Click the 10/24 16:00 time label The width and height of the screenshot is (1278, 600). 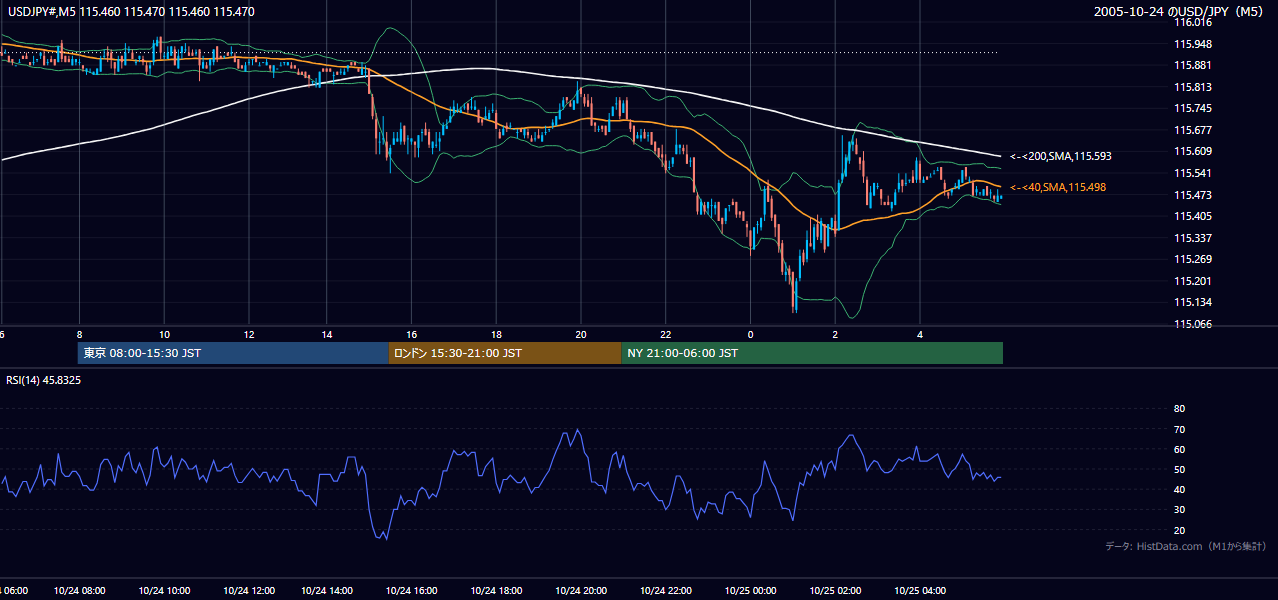[x=414, y=590]
